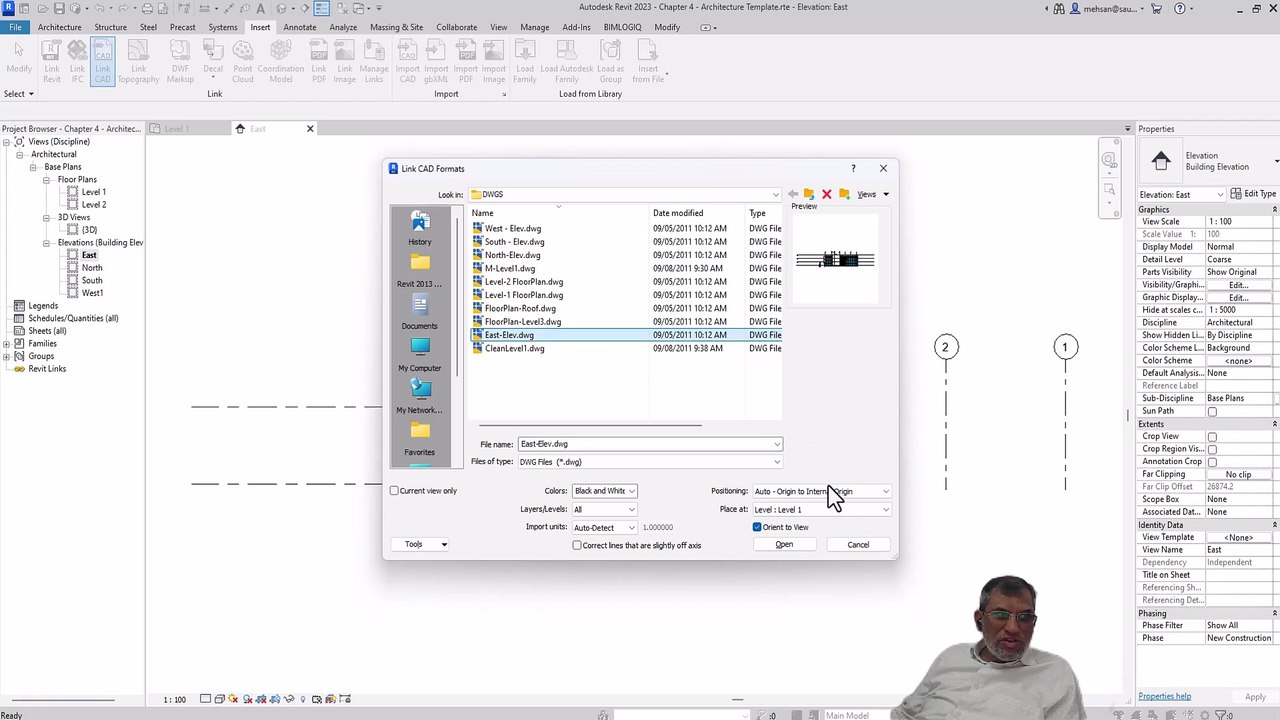Click the Link IFC ribbon icon

click(x=77, y=62)
